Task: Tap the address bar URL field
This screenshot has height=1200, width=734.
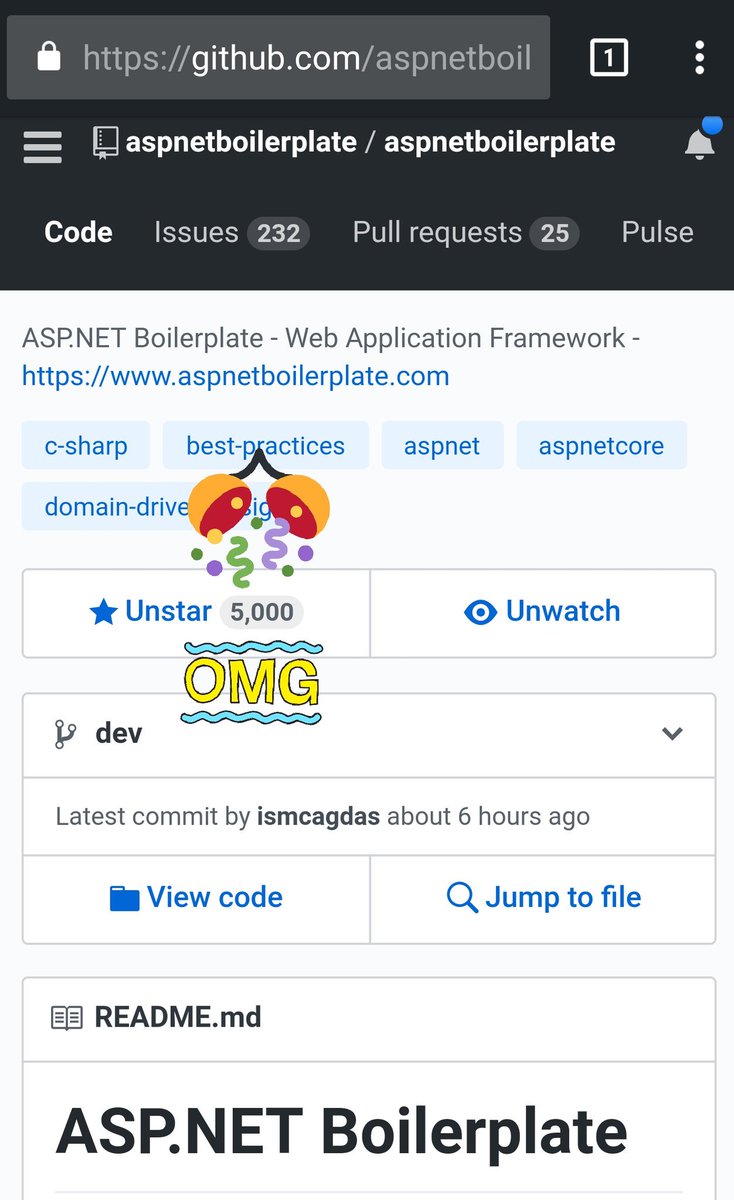Action: pos(278,58)
